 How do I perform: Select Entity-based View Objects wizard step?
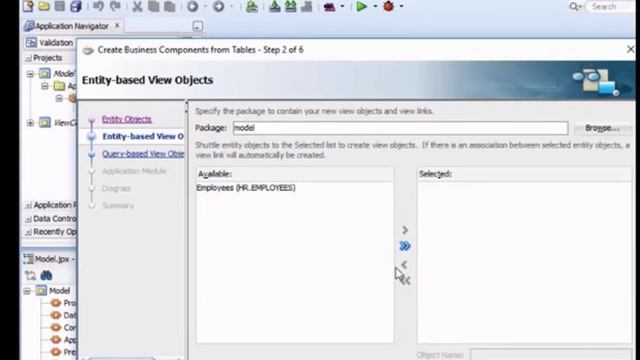pos(143,136)
